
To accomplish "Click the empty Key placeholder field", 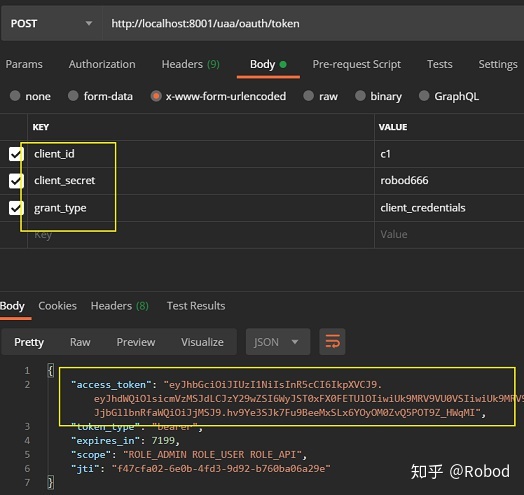I will tap(201, 235).
